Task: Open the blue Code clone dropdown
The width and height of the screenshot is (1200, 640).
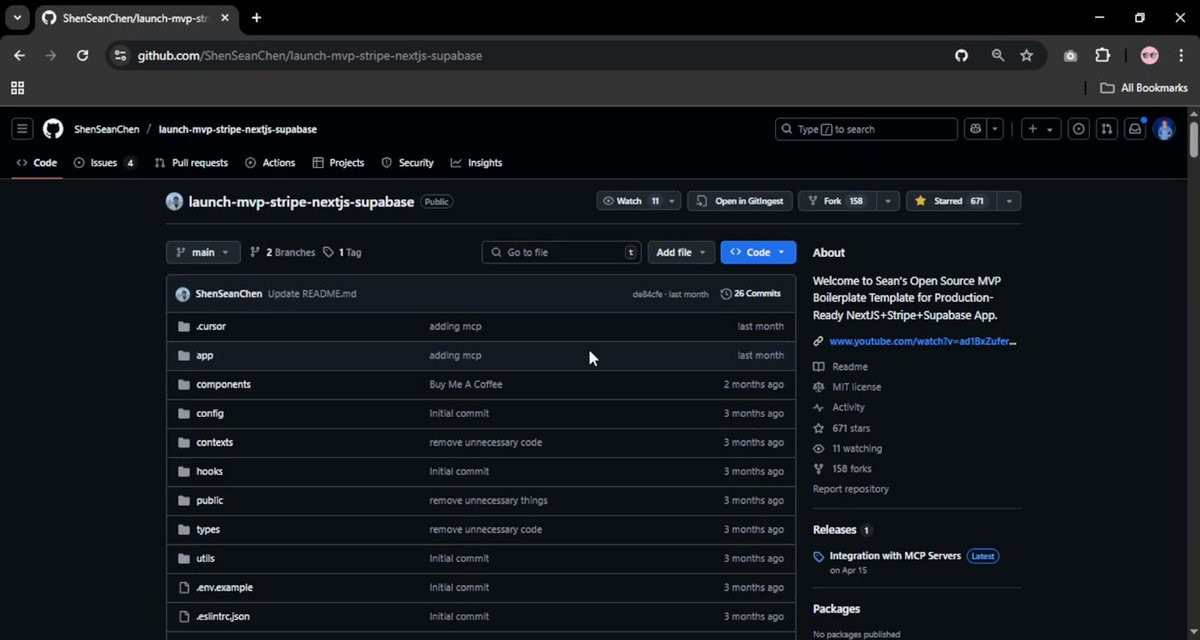Action: [x=758, y=253]
